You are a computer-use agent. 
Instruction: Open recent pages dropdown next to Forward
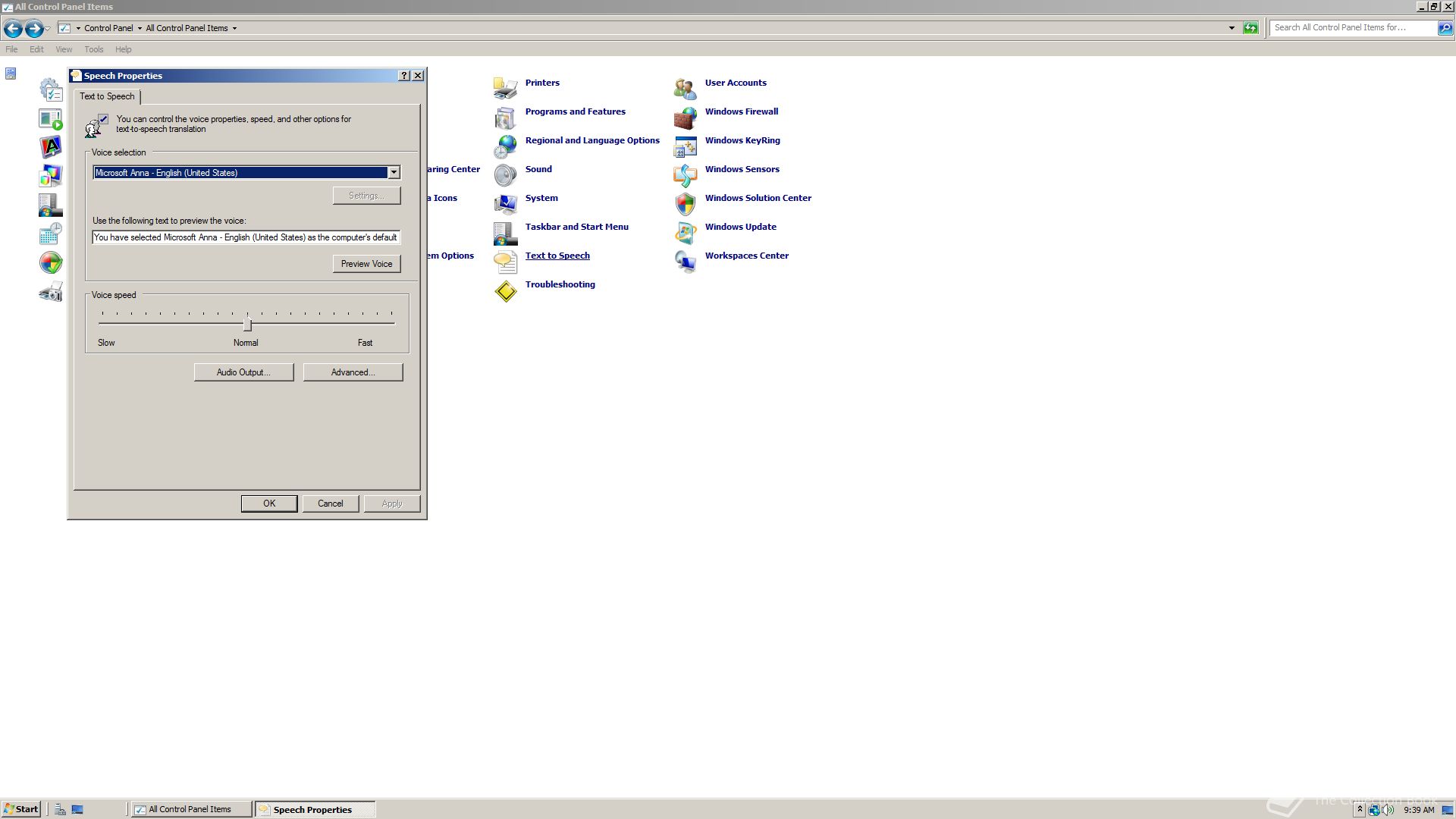48,28
